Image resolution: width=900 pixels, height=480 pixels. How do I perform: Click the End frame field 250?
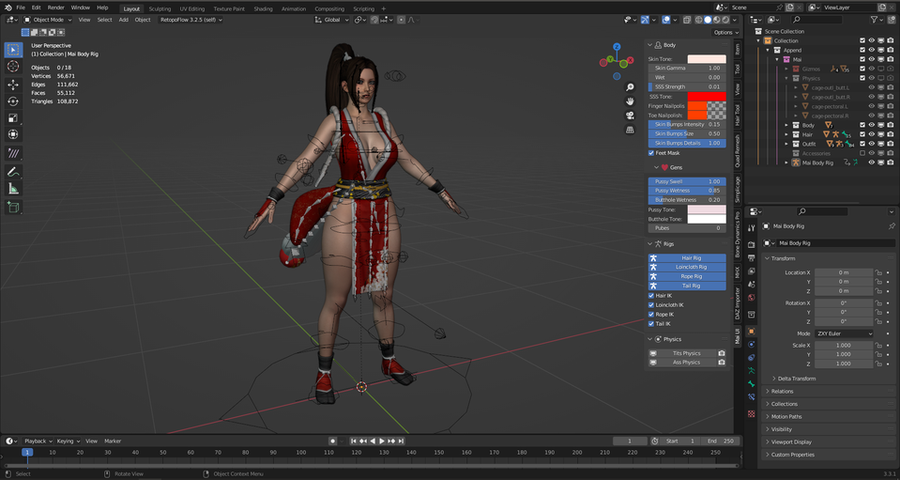[x=720, y=441]
